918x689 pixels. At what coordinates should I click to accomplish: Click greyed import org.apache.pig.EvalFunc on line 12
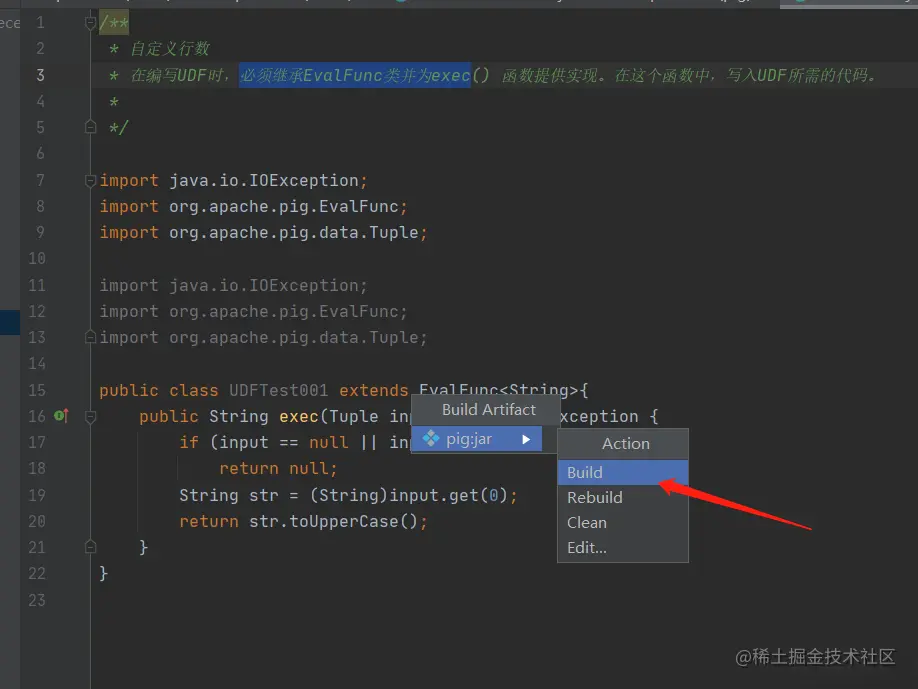click(x=254, y=311)
